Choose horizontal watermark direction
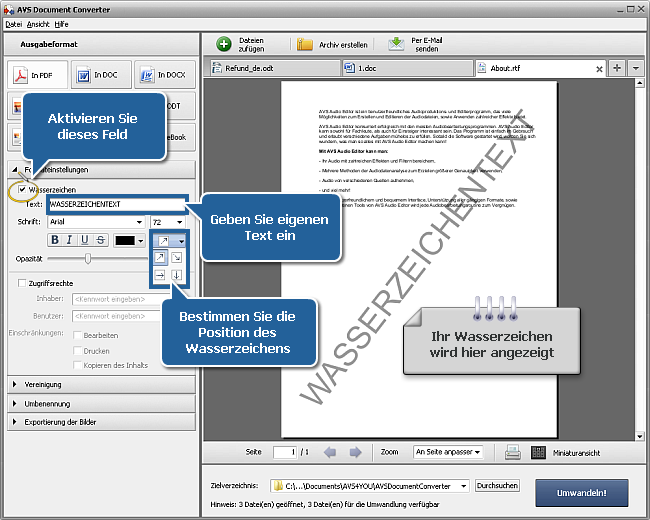 coord(160,275)
